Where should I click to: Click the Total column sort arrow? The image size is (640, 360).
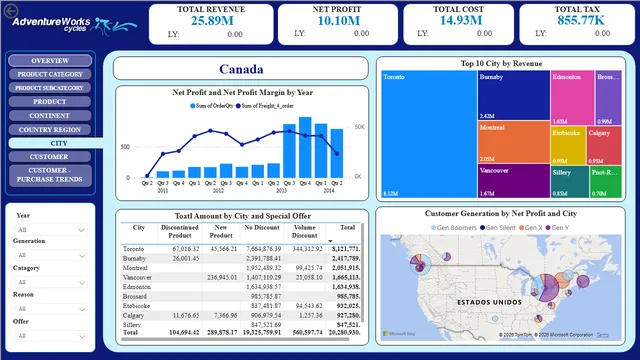pyautogui.click(x=330, y=241)
